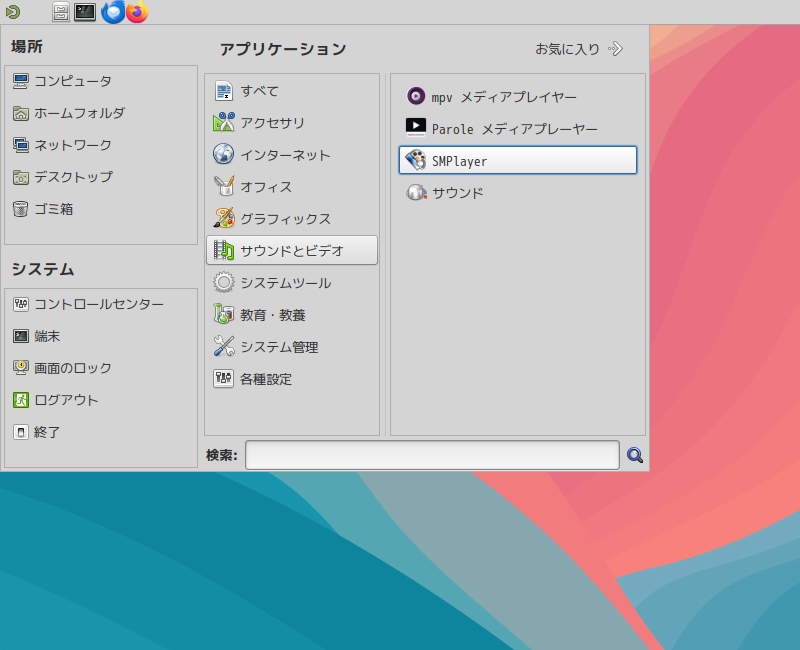Click the インターネット globe icon

pos(223,155)
